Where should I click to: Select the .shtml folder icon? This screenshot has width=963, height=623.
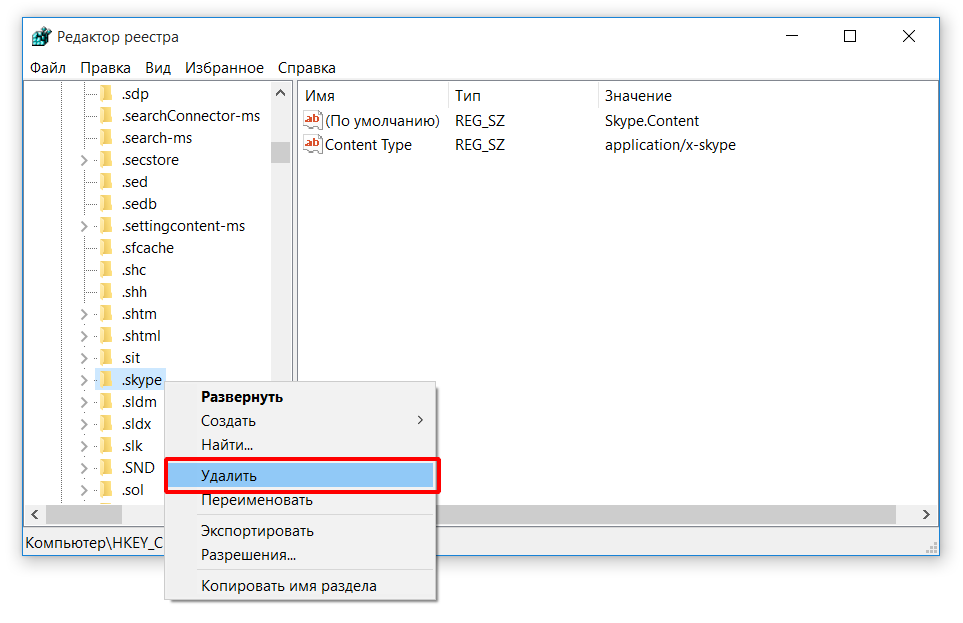tap(106, 336)
